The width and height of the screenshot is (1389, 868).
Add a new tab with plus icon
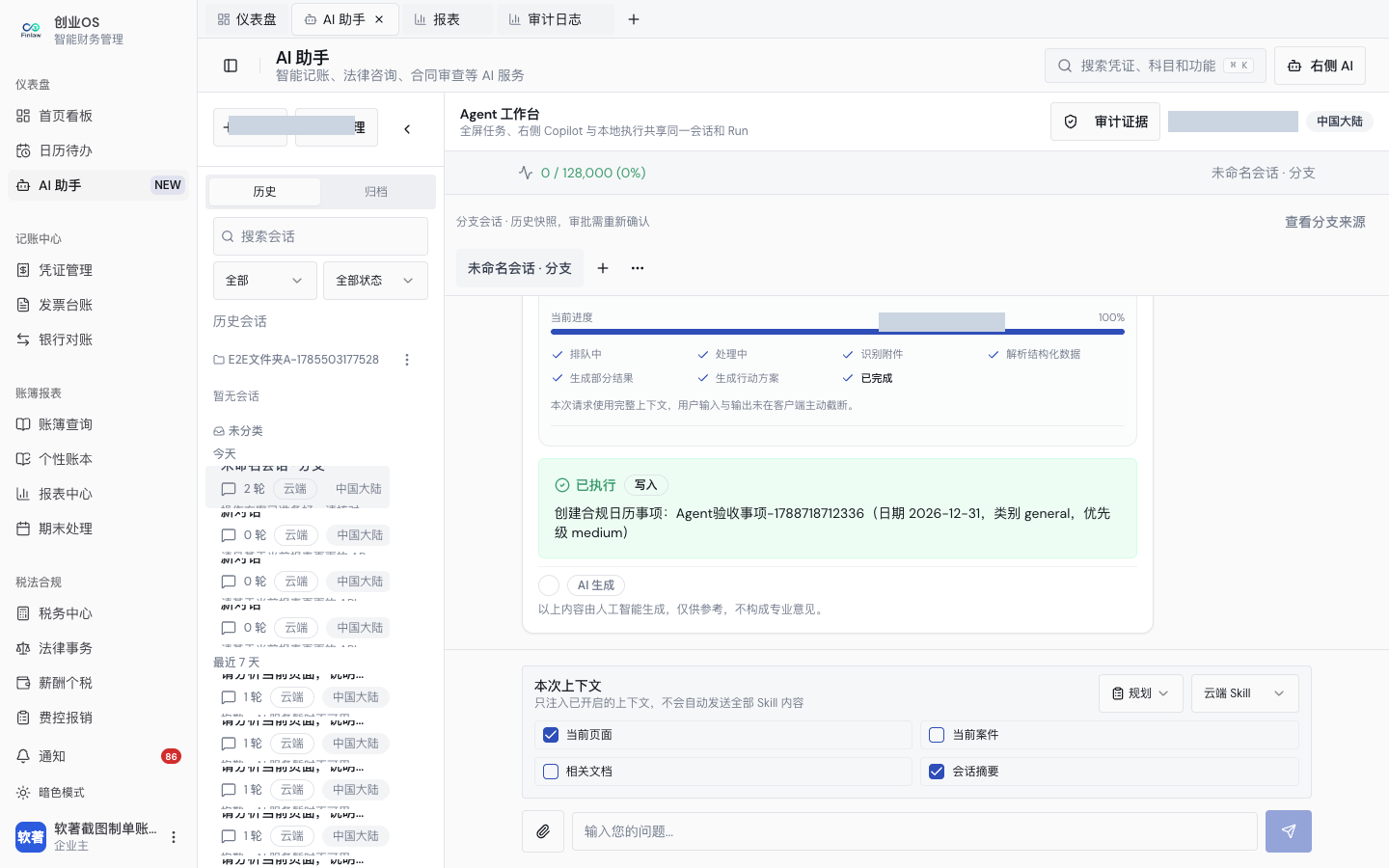click(634, 19)
